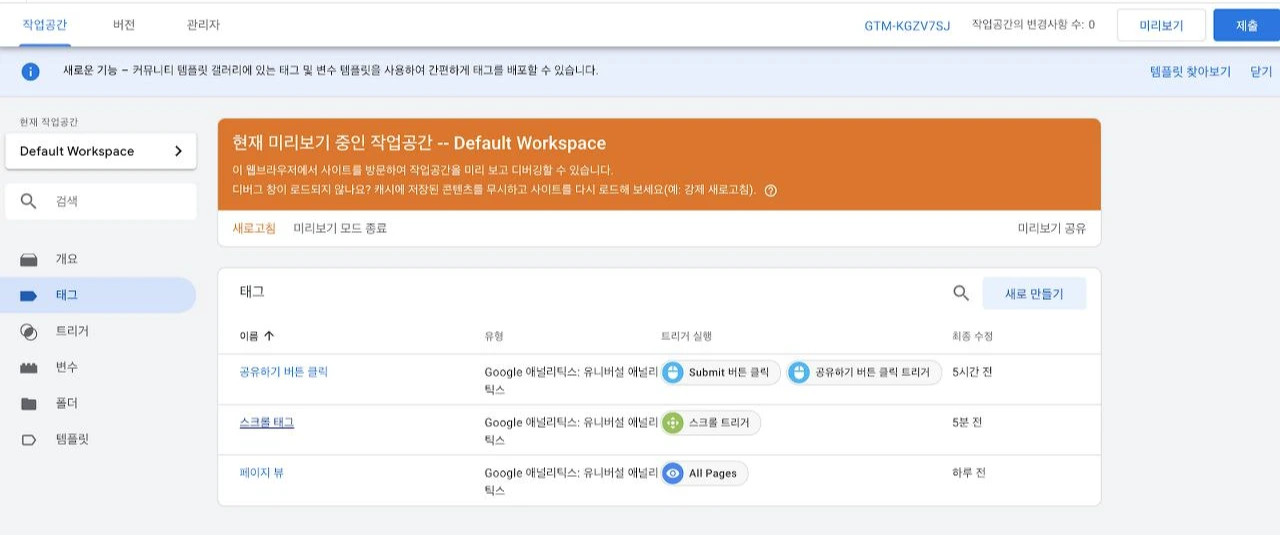Viewport: 1280px width, 535px height.
Task: Click the 유형 column header
Action: (x=494, y=336)
